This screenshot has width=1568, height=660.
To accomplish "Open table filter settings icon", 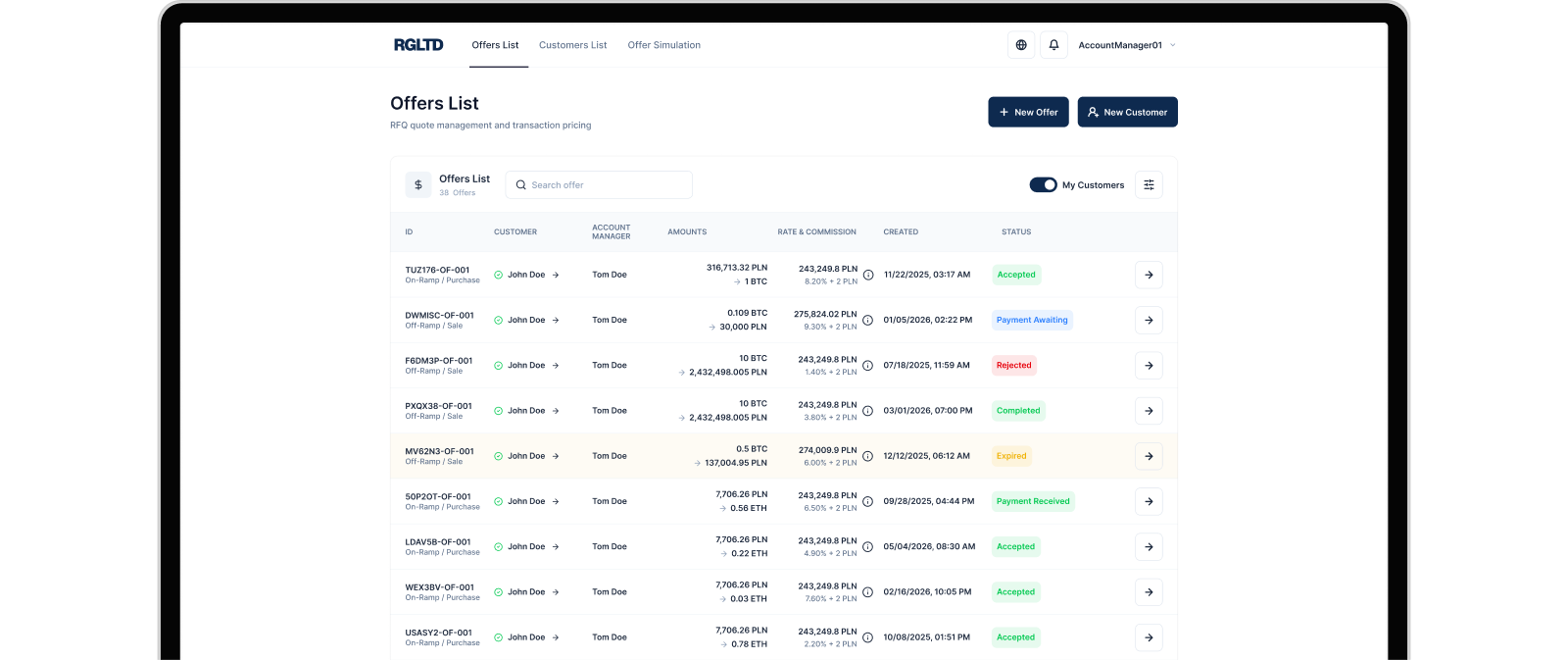I will 1149,184.
